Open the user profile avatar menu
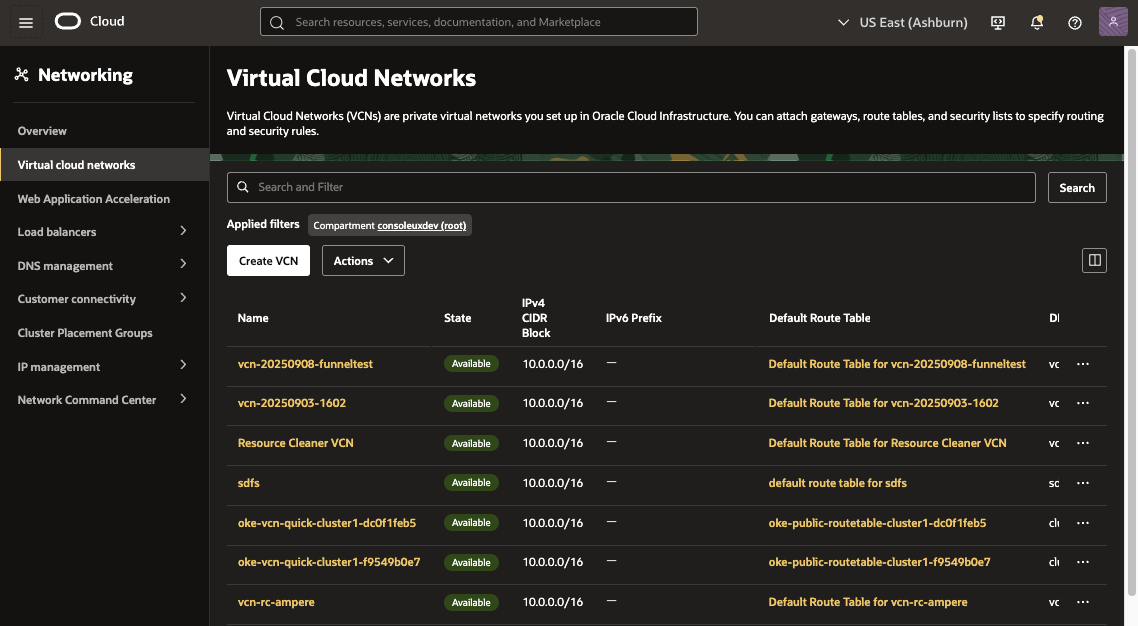1138x626 pixels. pyautogui.click(x=1112, y=21)
